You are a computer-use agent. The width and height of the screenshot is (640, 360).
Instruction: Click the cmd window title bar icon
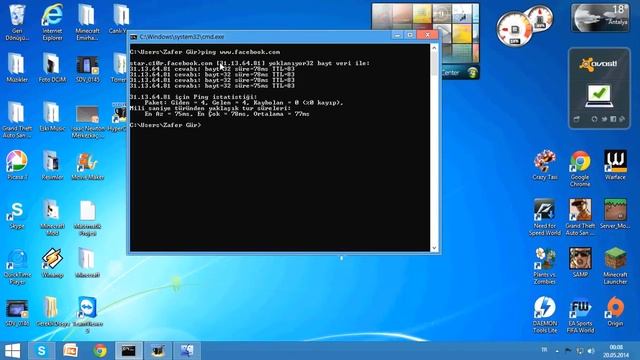133,37
